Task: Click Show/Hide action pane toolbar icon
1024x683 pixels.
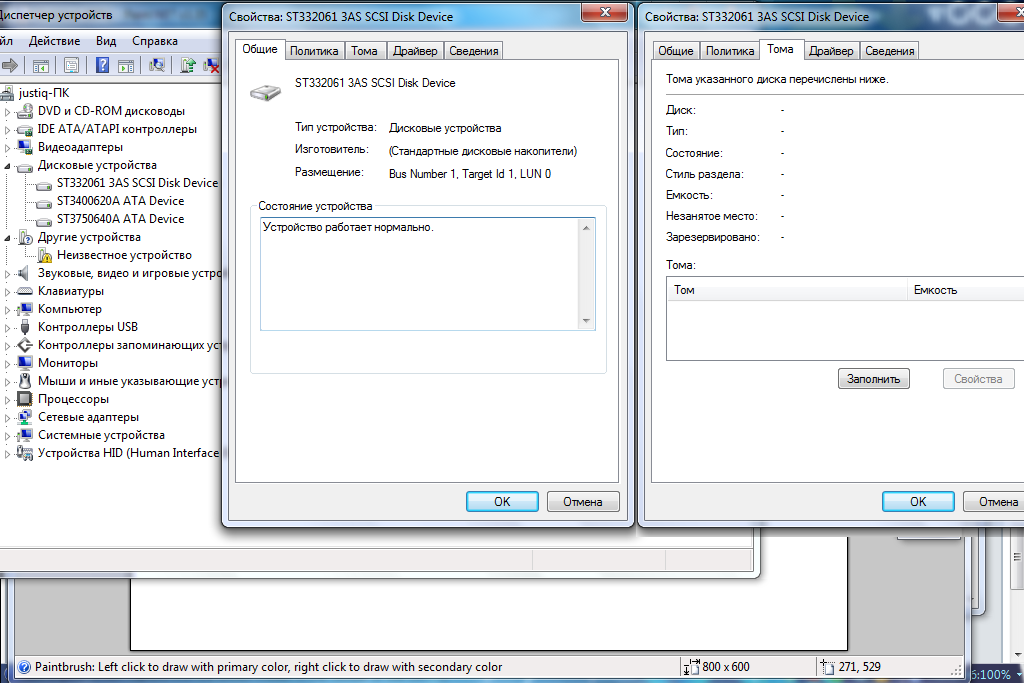Action: coord(126,65)
